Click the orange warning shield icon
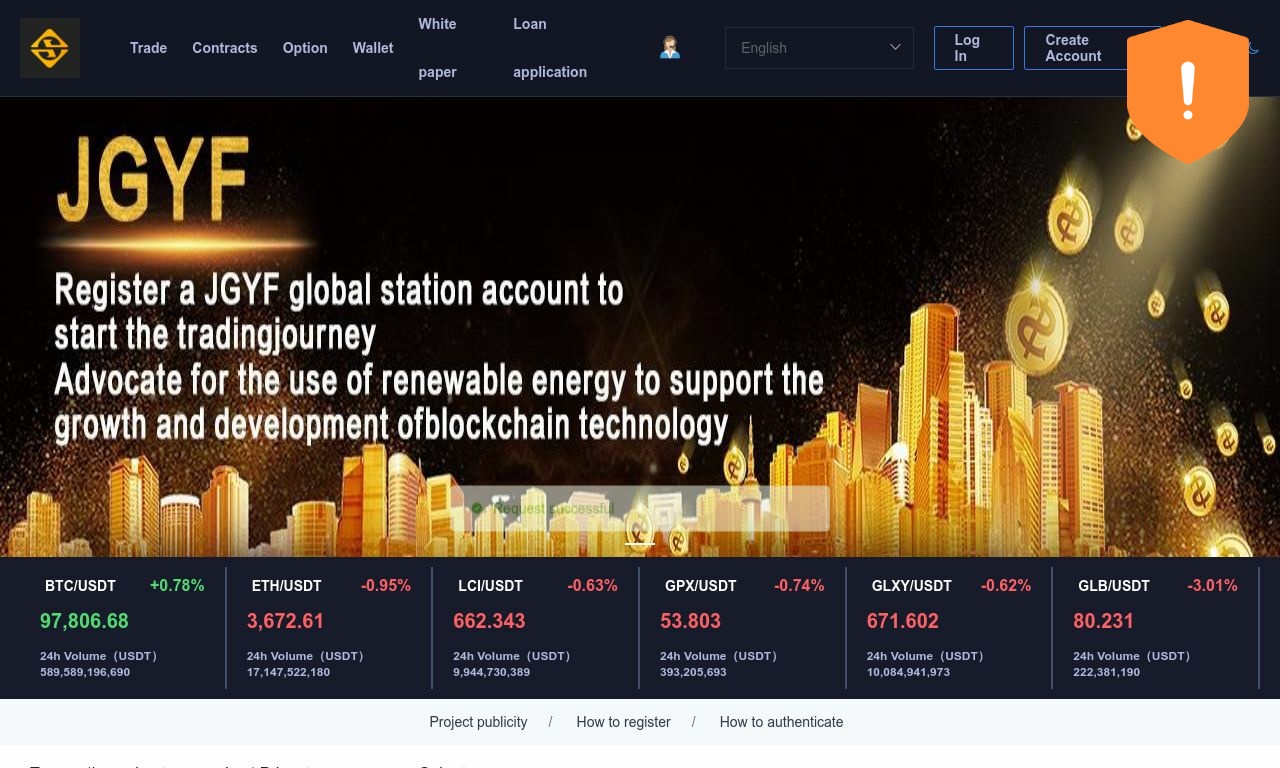The width and height of the screenshot is (1280, 768). [1188, 92]
